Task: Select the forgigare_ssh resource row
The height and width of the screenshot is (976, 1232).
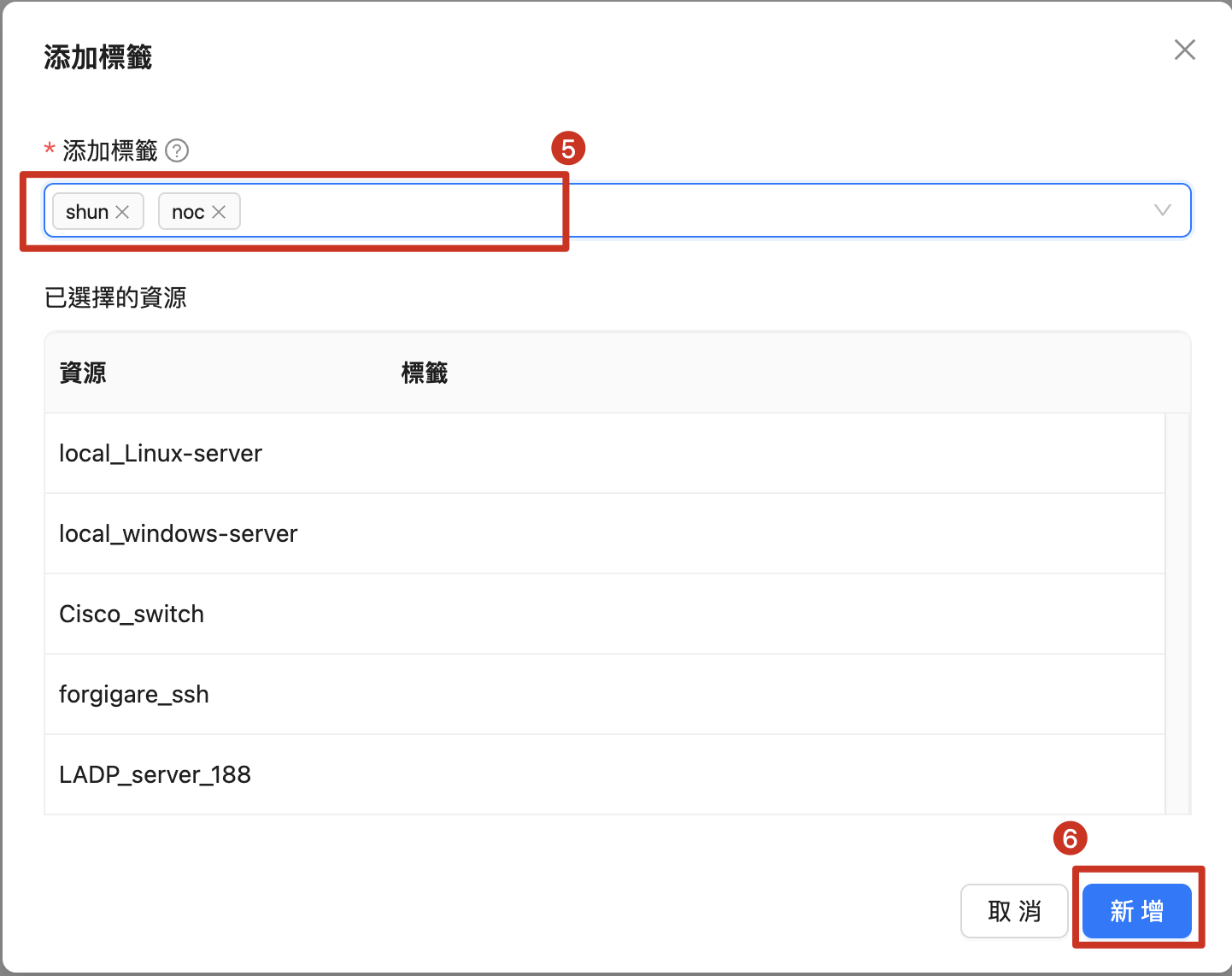Action: point(134,695)
